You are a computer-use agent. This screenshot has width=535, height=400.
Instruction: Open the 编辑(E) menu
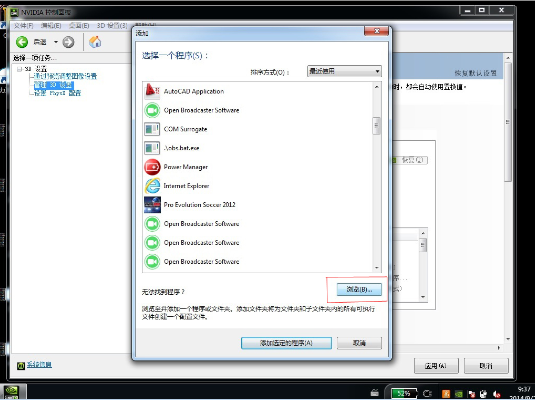coord(51,26)
